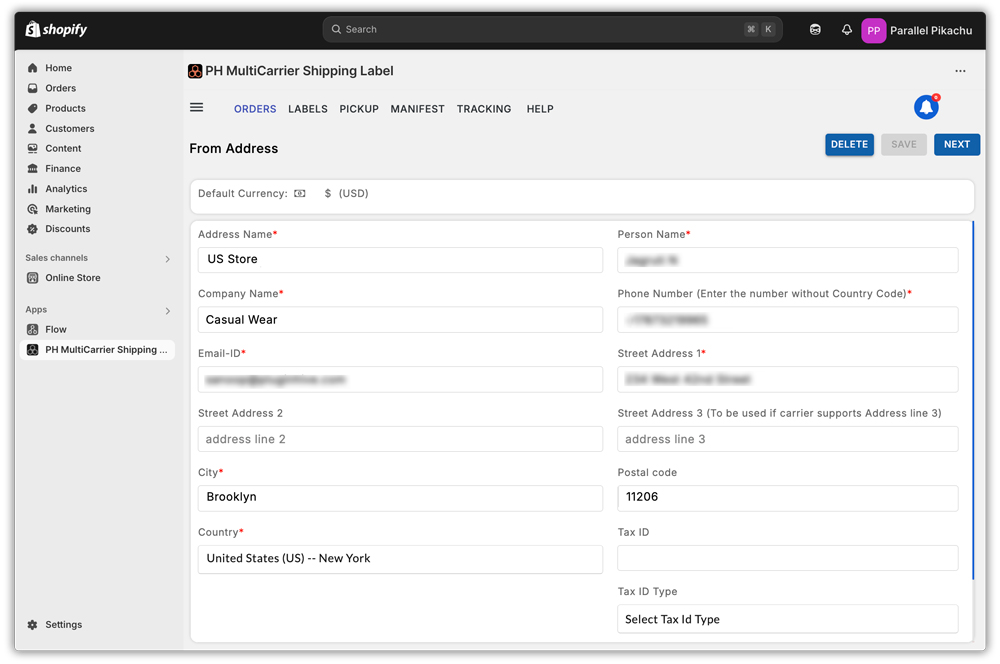Click the Flow app icon
Viewport: 1000px width, 664px height.
click(x=33, y=329)
